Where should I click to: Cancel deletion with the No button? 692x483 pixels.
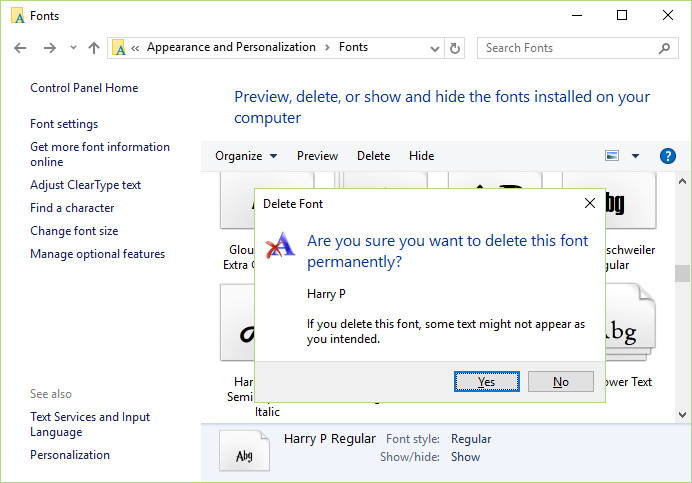[x=560, y=381]
